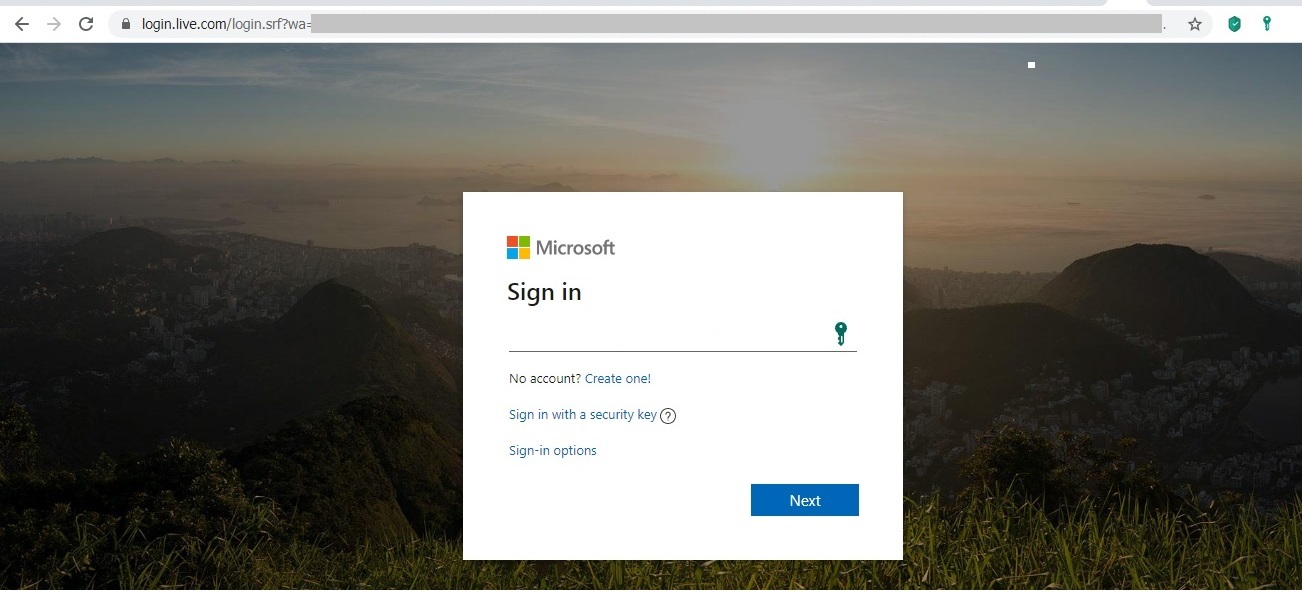Click the four-colored Microsoft logo squares

(518, 247)
